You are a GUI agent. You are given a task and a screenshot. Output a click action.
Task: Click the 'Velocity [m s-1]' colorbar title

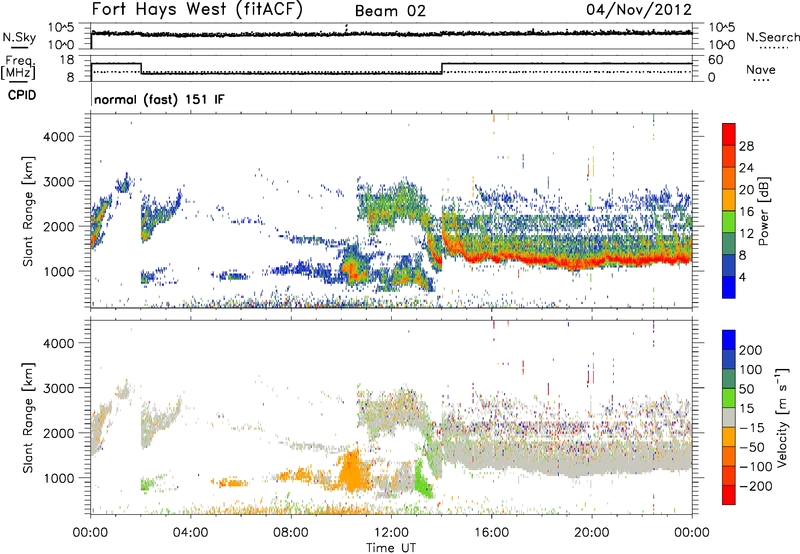pos(782,417)
